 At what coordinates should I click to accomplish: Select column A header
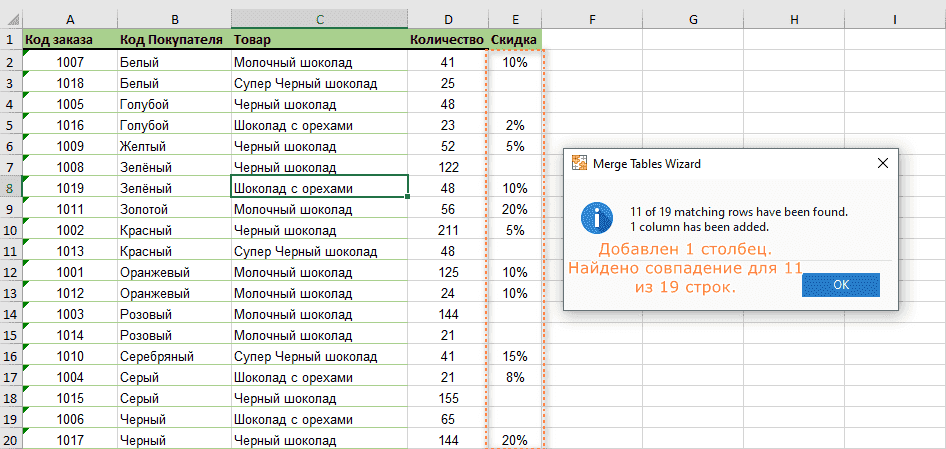point(69,19)
